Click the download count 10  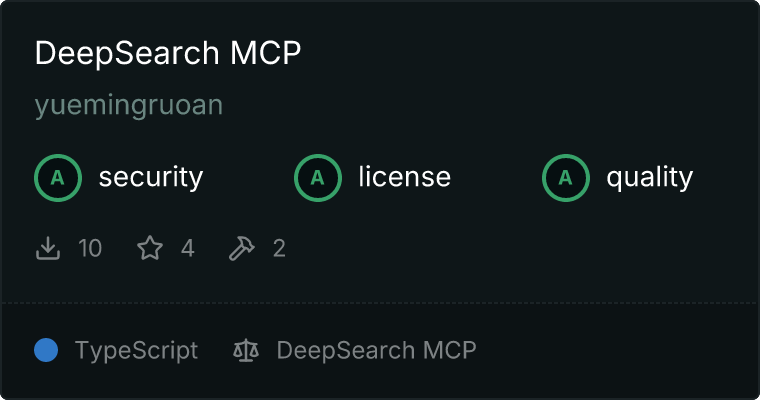click(90, 248)
